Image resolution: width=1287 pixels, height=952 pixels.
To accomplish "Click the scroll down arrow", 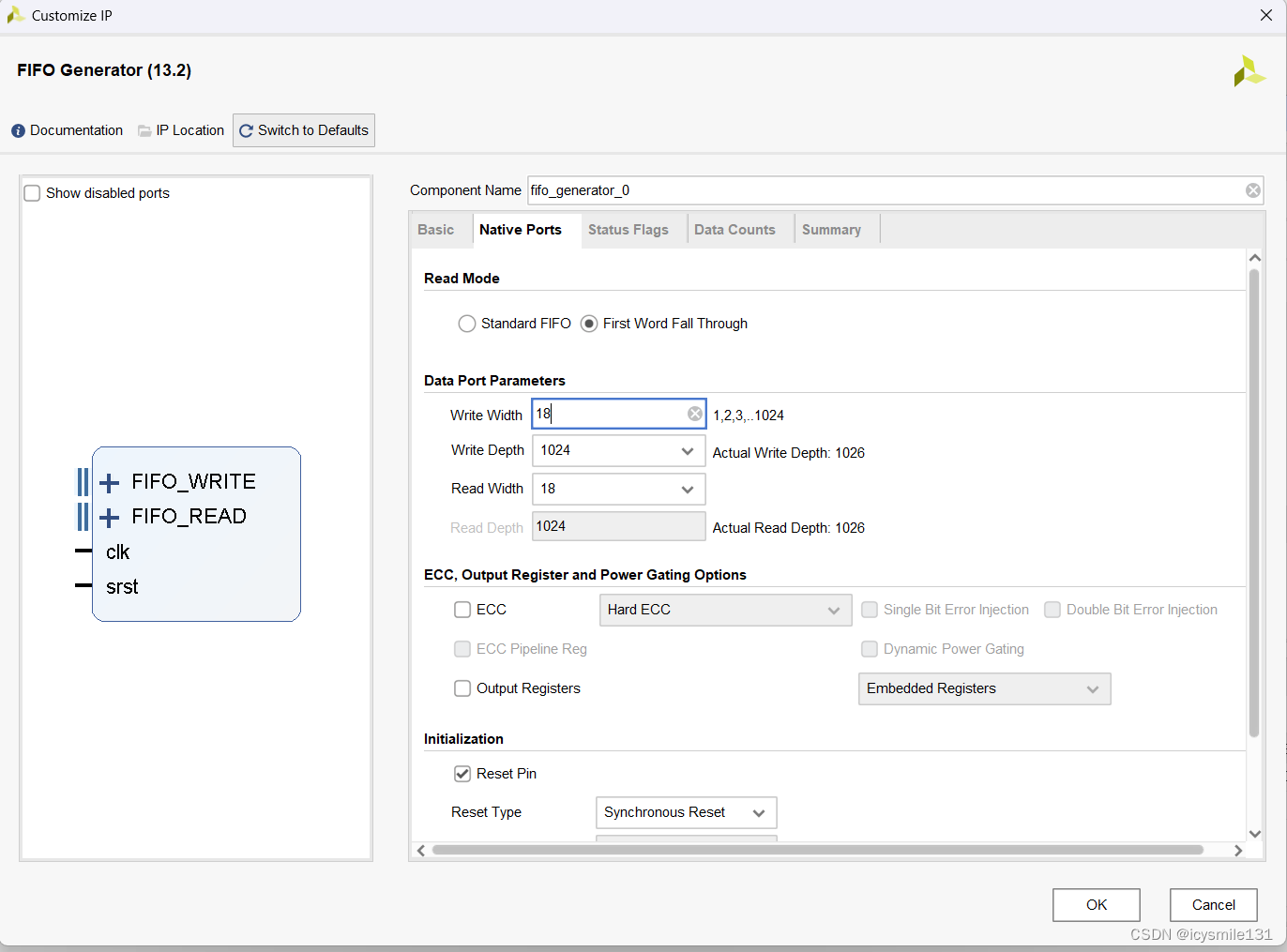I will tap(1255, 834).
